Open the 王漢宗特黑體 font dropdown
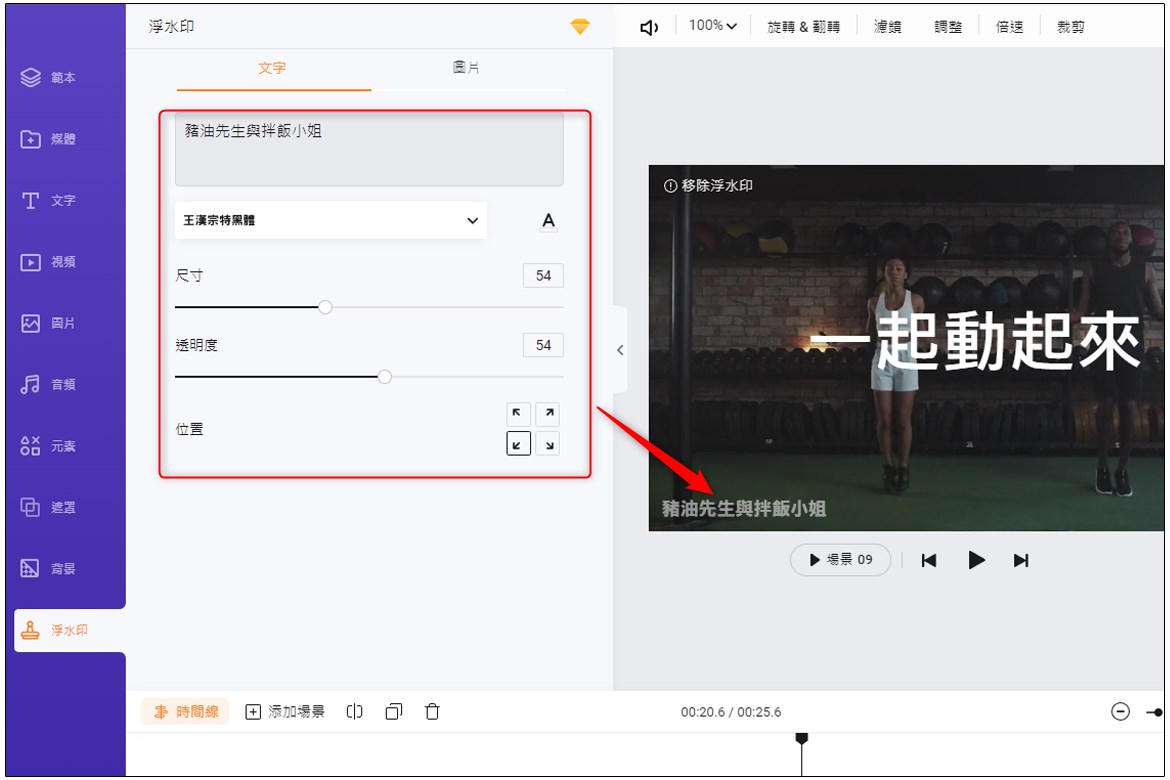The image size is (1170, 780). click(331, 220)
